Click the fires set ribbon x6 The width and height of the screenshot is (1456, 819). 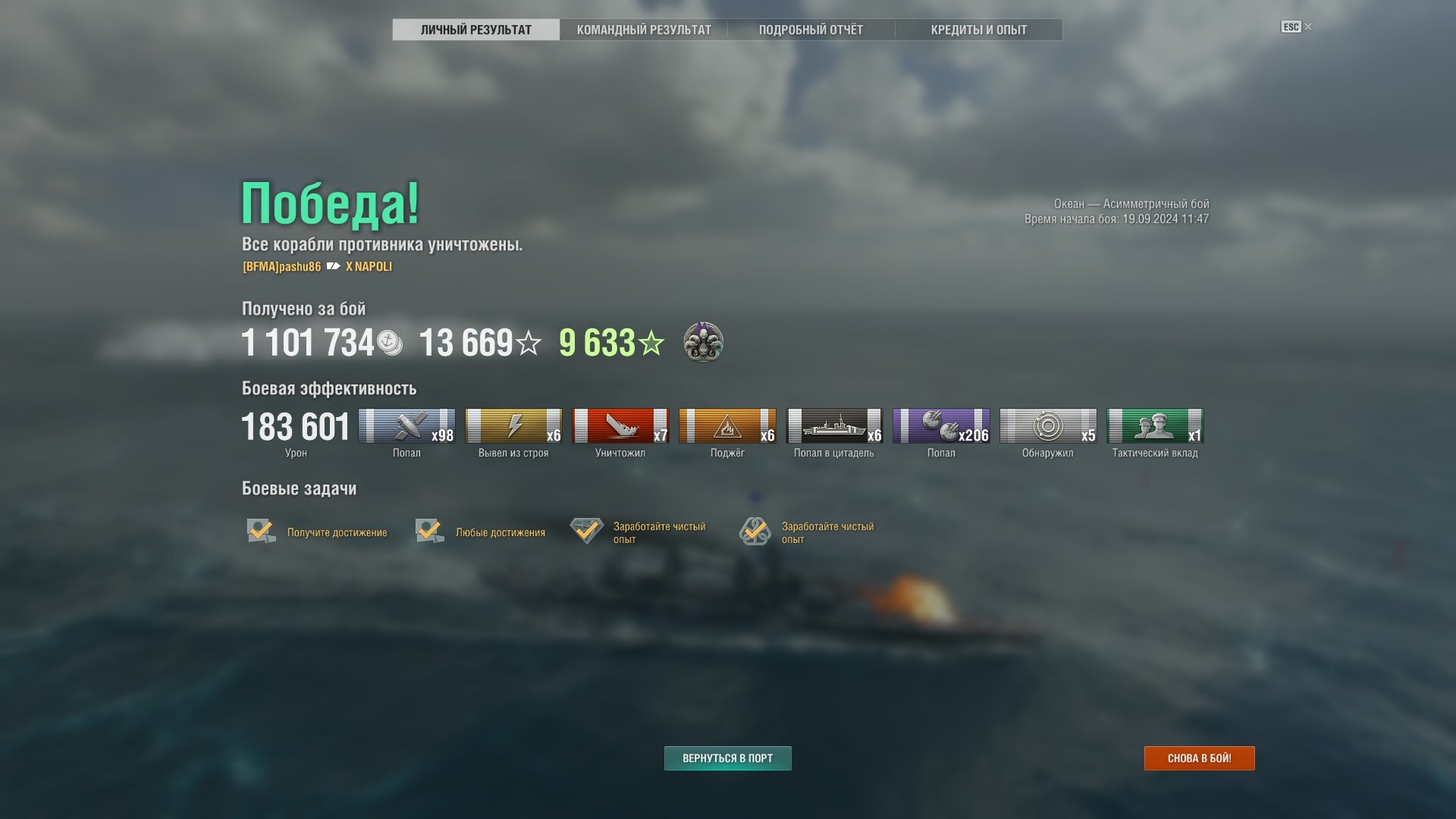[x=727, y=425]
